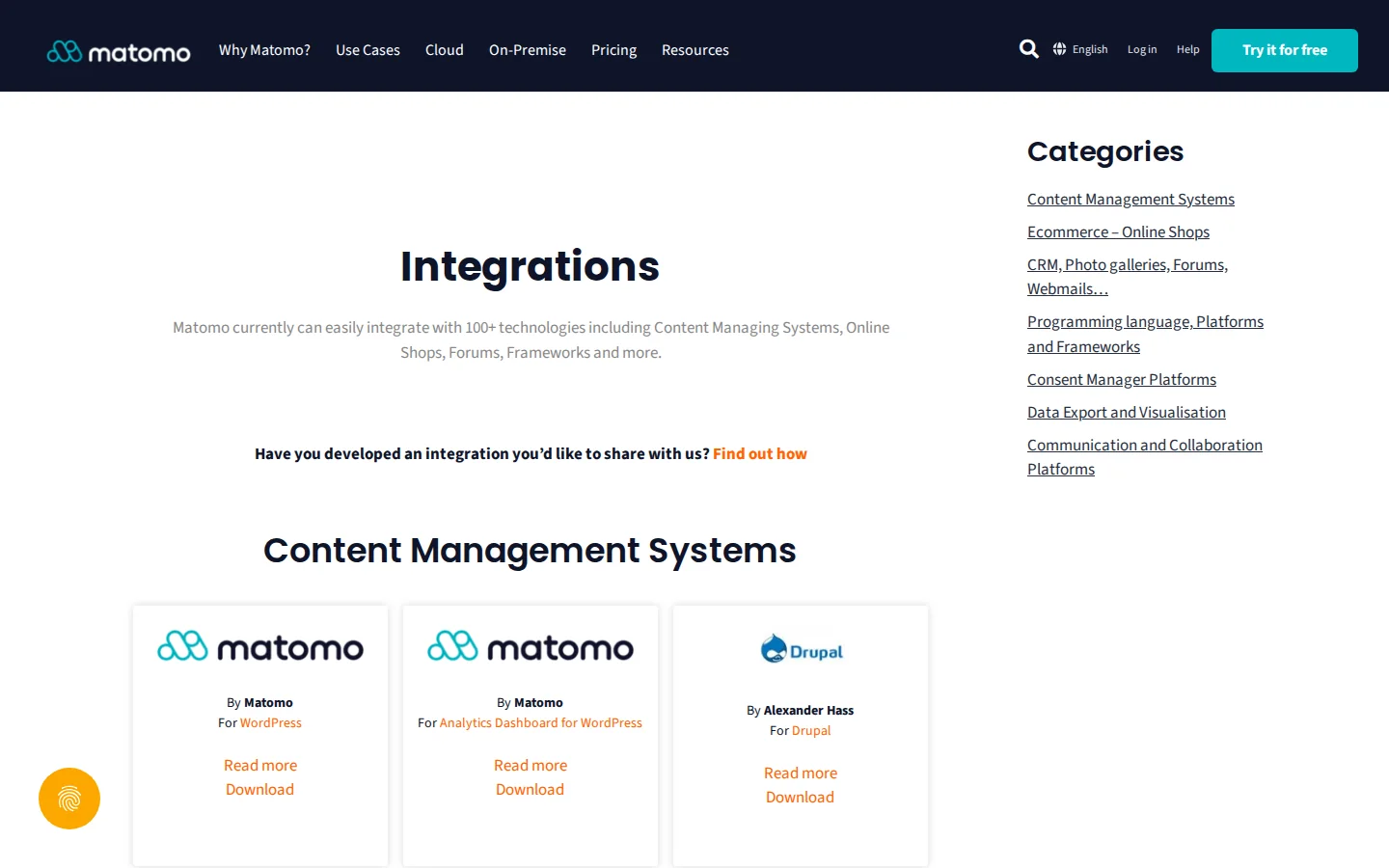The image size is (1389, 868).
Task: Open Analytics Dashboard for WordPress link
Action: (x=541, y=722)
